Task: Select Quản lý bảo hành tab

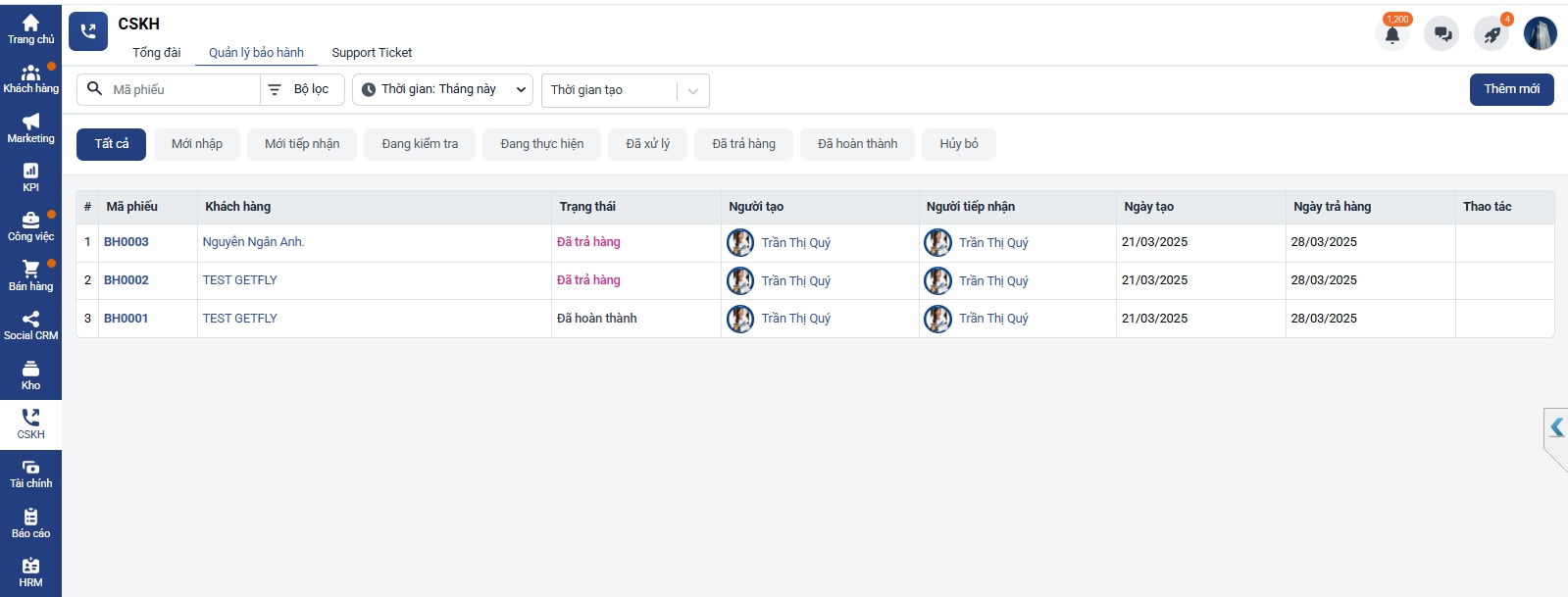Action: pyautogui.click(x=256, y=53)
